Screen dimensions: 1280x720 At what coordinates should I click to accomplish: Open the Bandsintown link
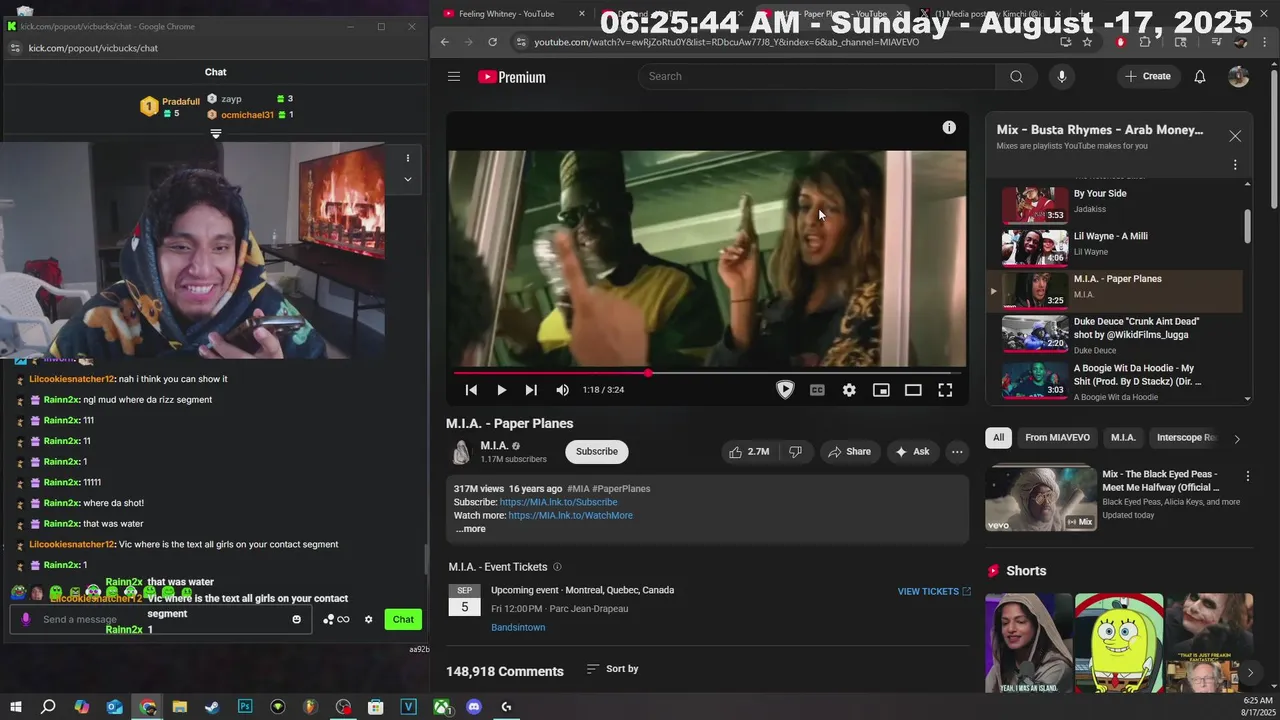point(518,628)
